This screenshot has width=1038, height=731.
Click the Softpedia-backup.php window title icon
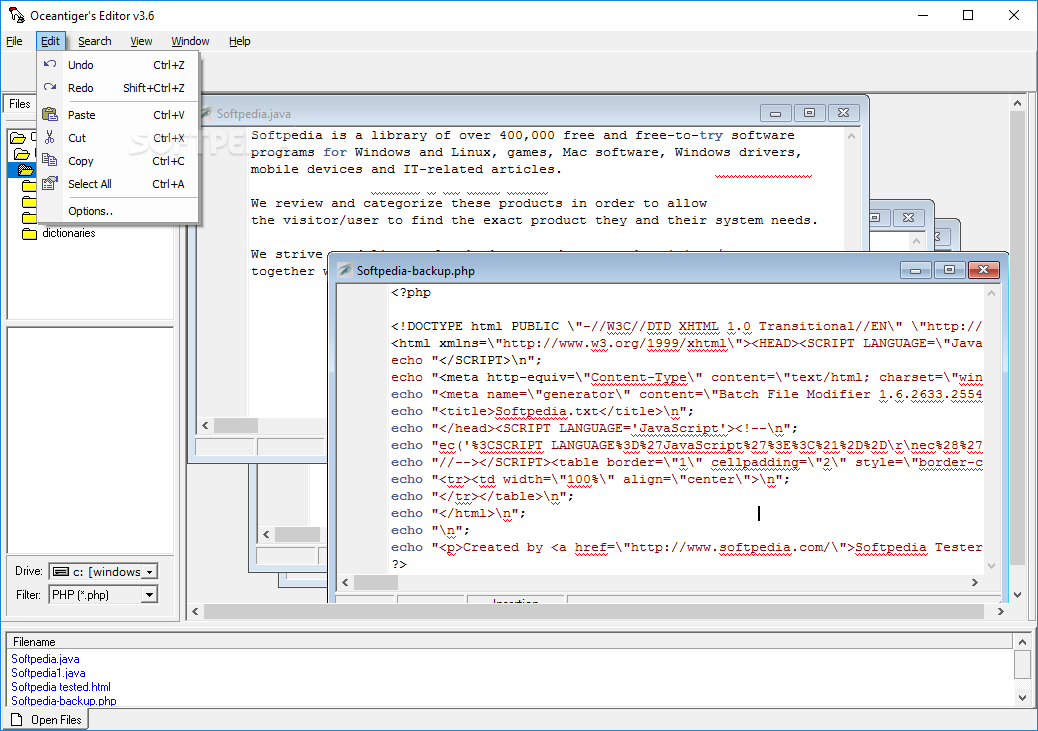pos(345,270)
